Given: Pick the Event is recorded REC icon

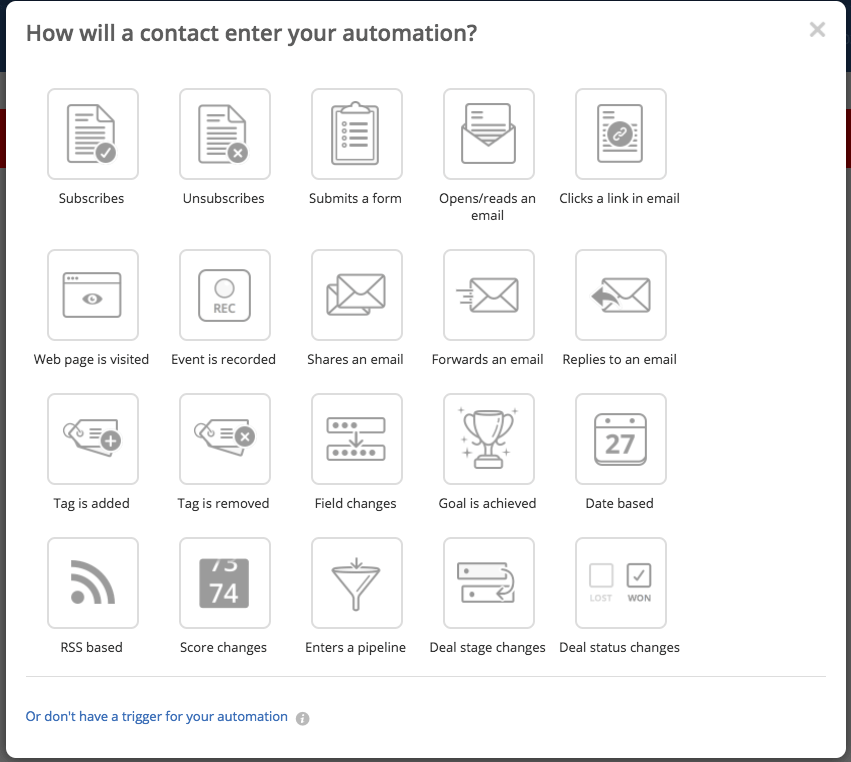Looking at the screenshot, I should click(x=225, y=295).
